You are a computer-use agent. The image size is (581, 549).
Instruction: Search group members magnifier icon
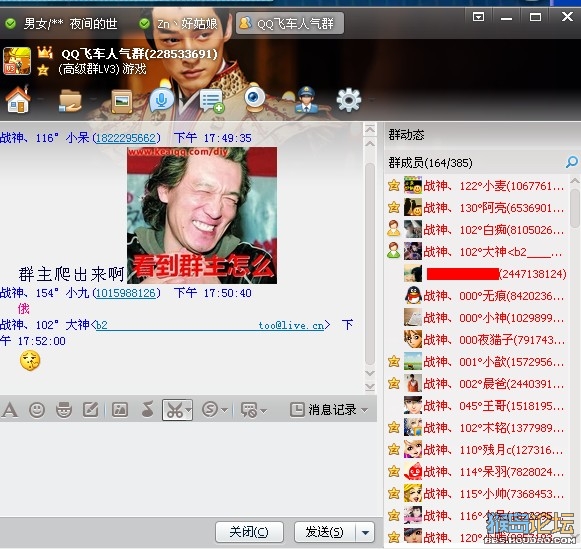572,162
